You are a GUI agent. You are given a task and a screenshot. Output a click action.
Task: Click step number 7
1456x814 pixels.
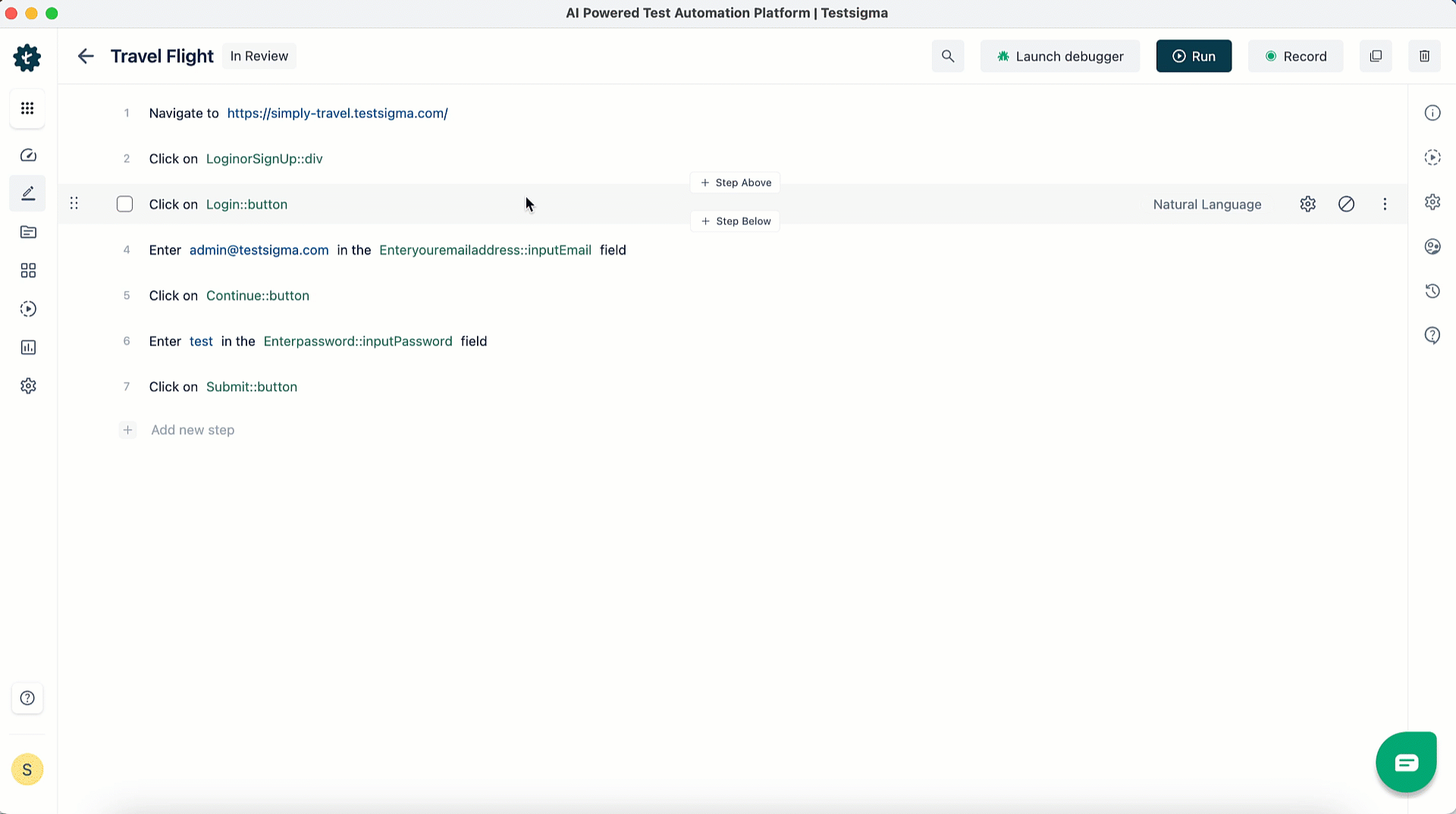[127, 387]
